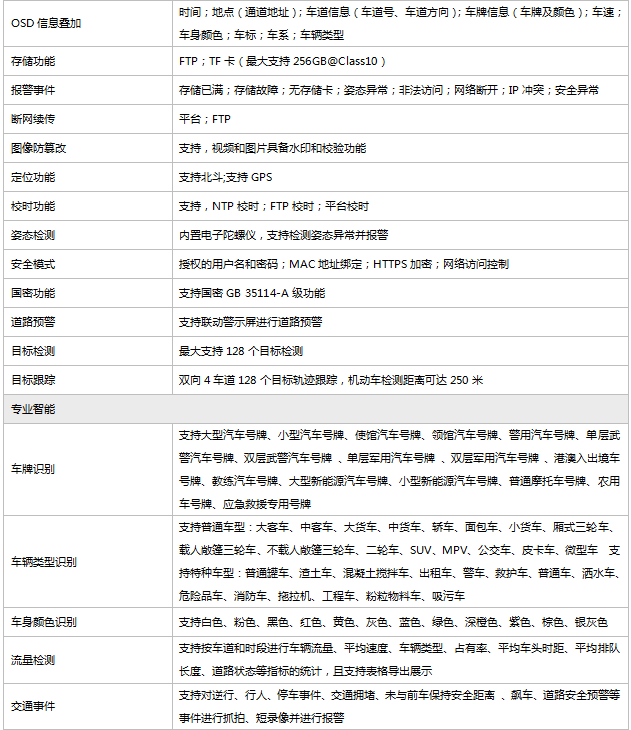Viewport: 631px width, 730px height.
Task: Click the 车辆类型识别 row label
Action: coord(43,561)
